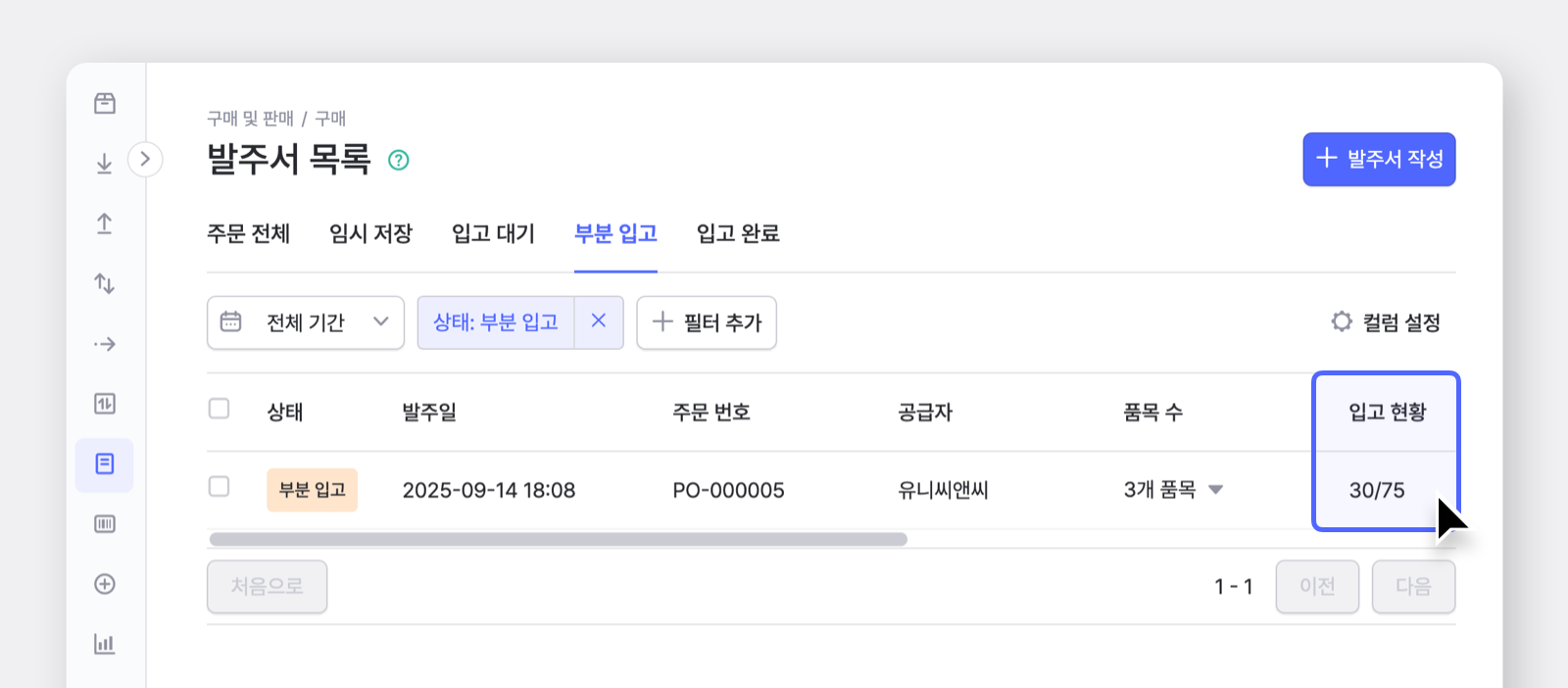This screenshot has height=688, width=1568.
Task: Expand the sidebar with chevron button
Action: point(145,159)
